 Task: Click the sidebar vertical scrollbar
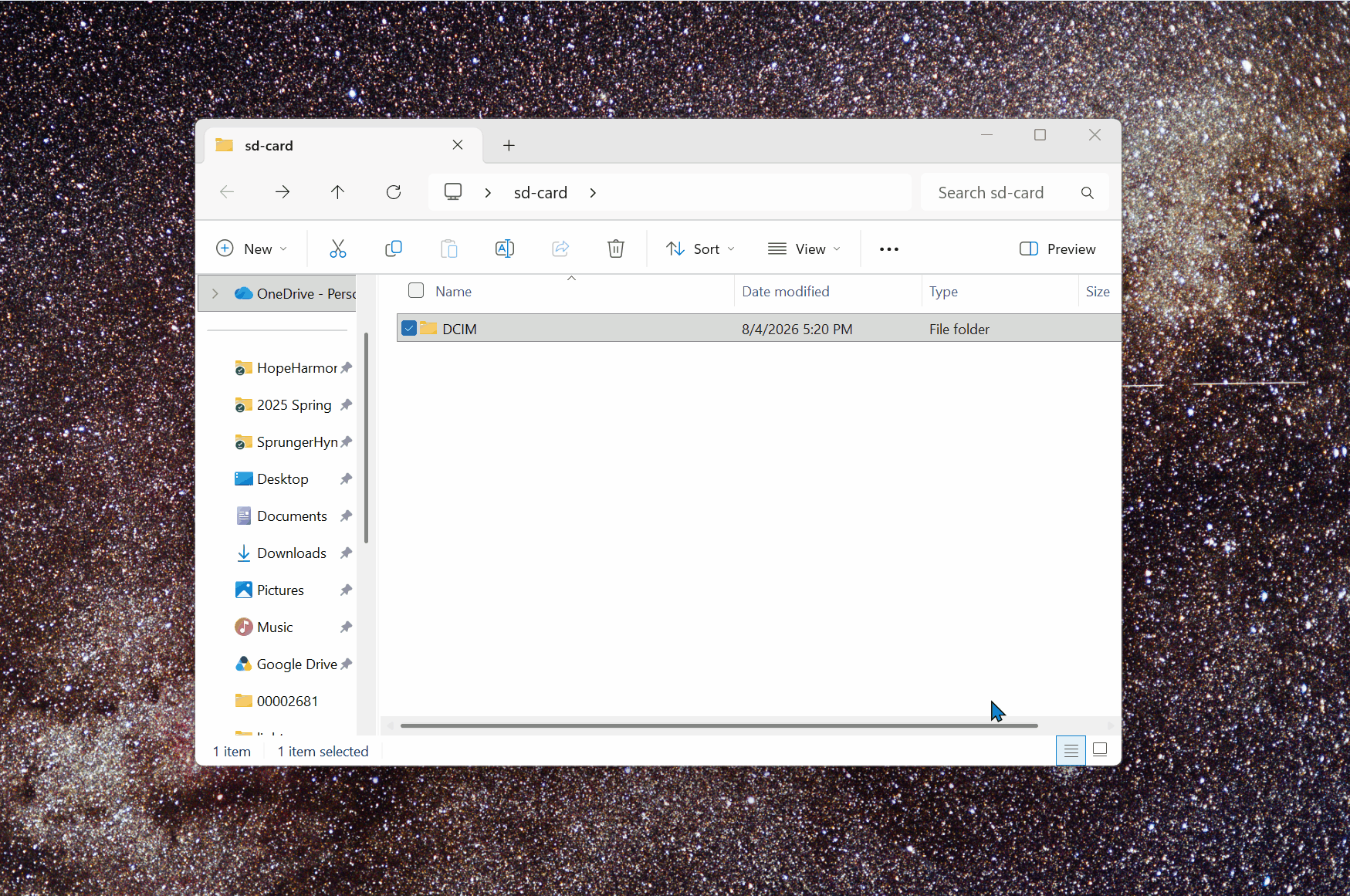click(366, 438)
